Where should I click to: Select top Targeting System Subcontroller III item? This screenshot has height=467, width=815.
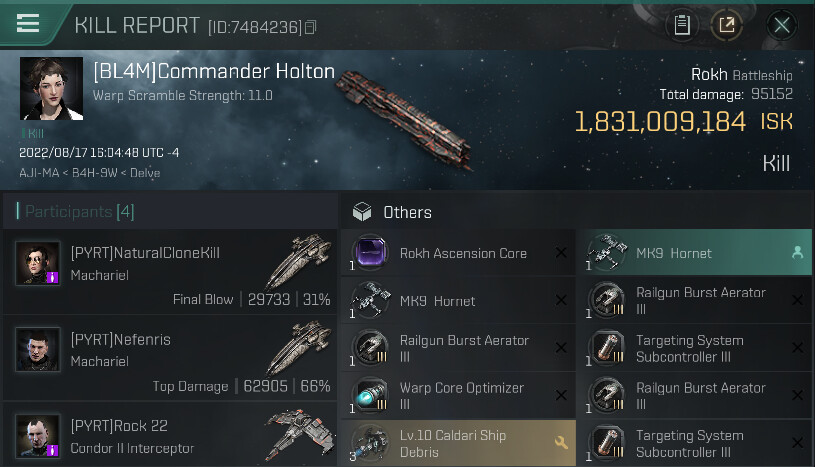pyautogui.click(x=694, y=348)
